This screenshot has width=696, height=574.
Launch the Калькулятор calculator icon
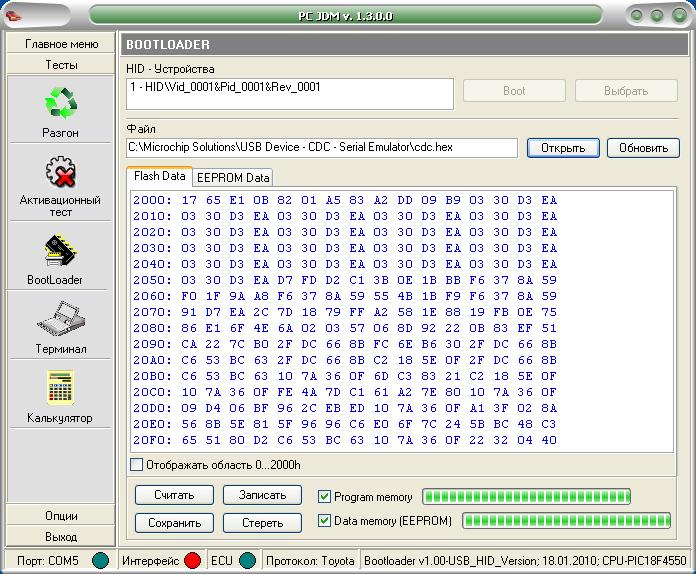(x=61, y=389)
